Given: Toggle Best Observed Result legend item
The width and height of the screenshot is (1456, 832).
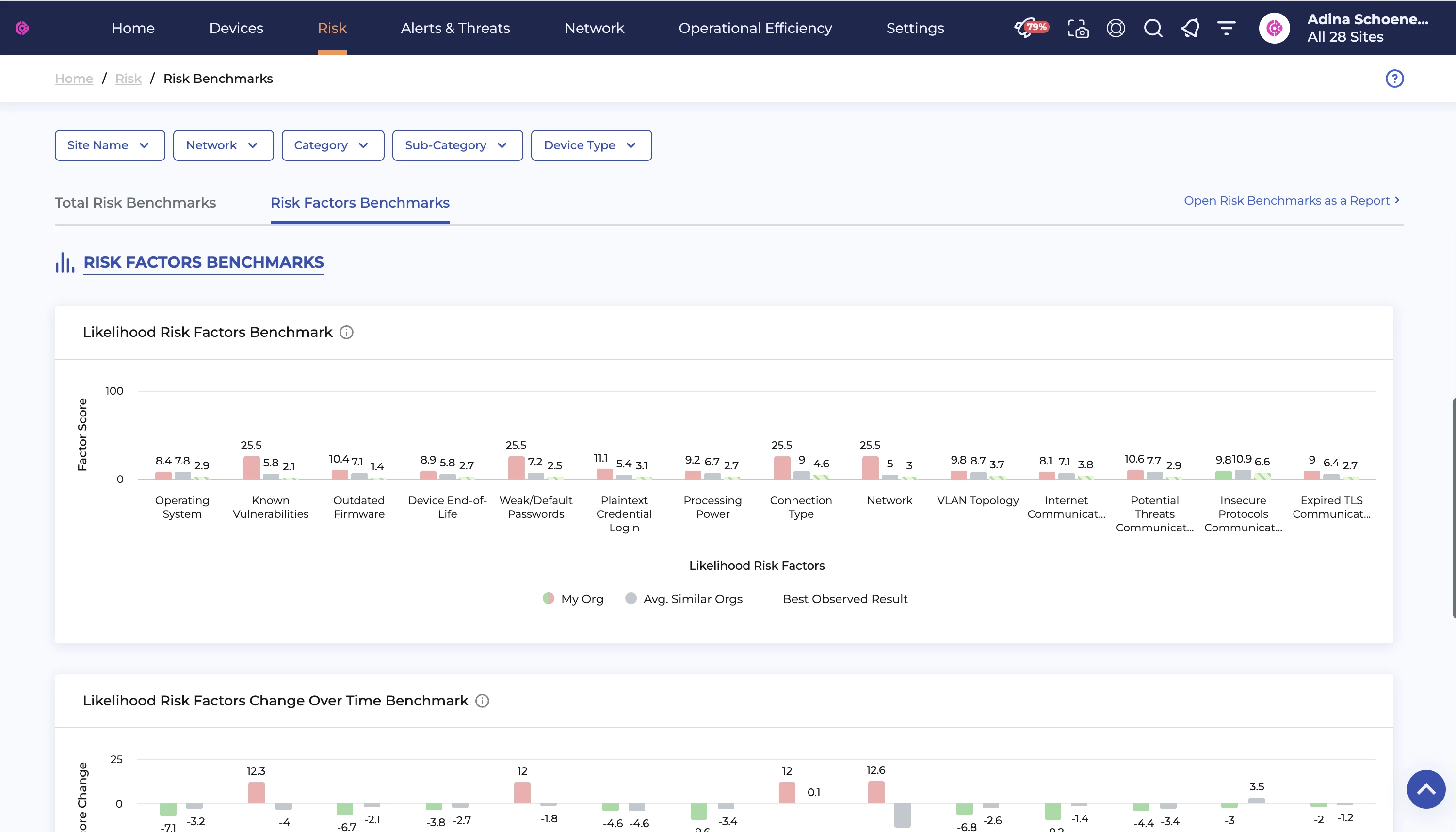Looking at the screenshot, I should 844,599.
